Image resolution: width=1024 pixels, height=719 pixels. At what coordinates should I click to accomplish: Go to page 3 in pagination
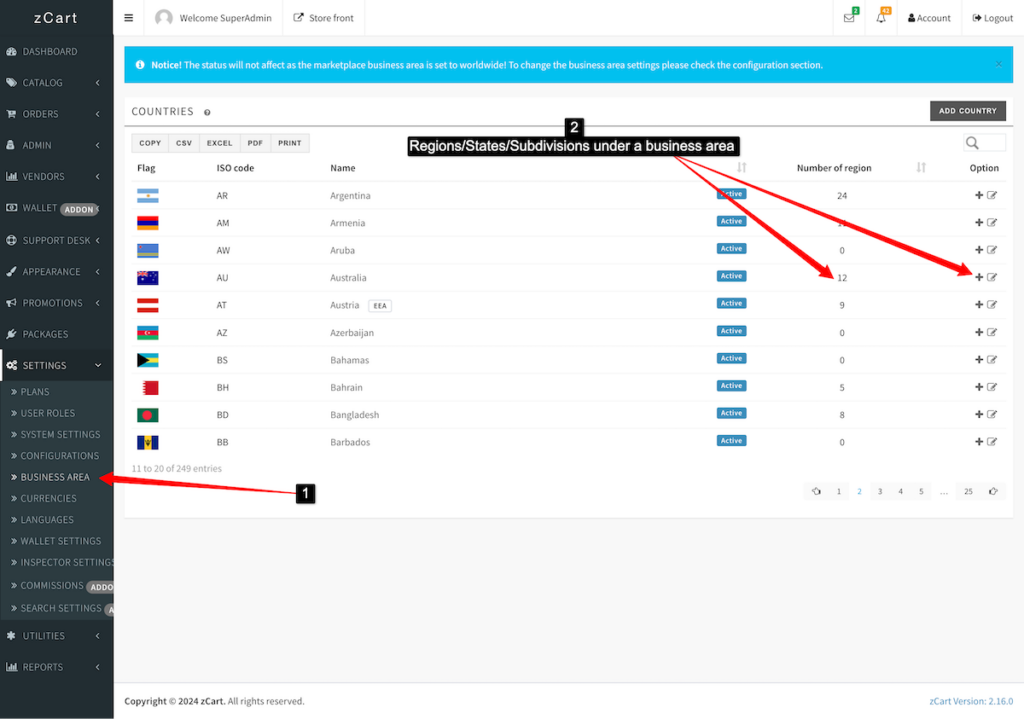click(880, 492)
